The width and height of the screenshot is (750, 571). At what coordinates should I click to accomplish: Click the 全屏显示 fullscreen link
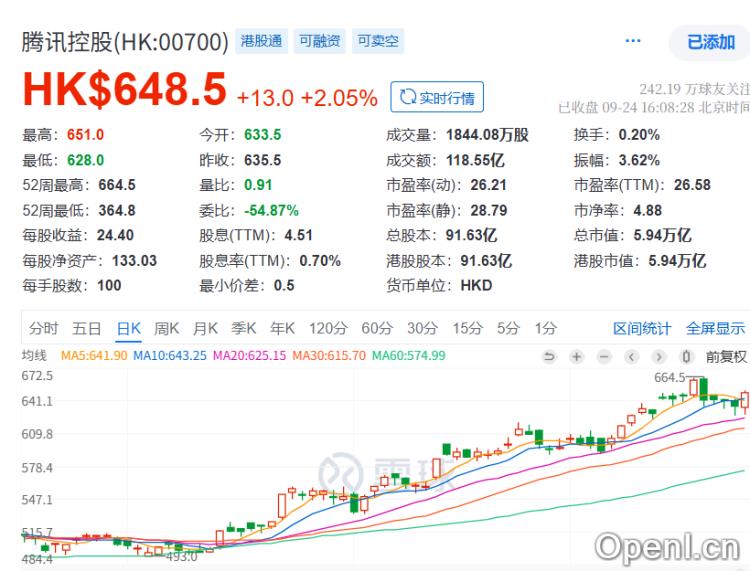tap(715, 328)
